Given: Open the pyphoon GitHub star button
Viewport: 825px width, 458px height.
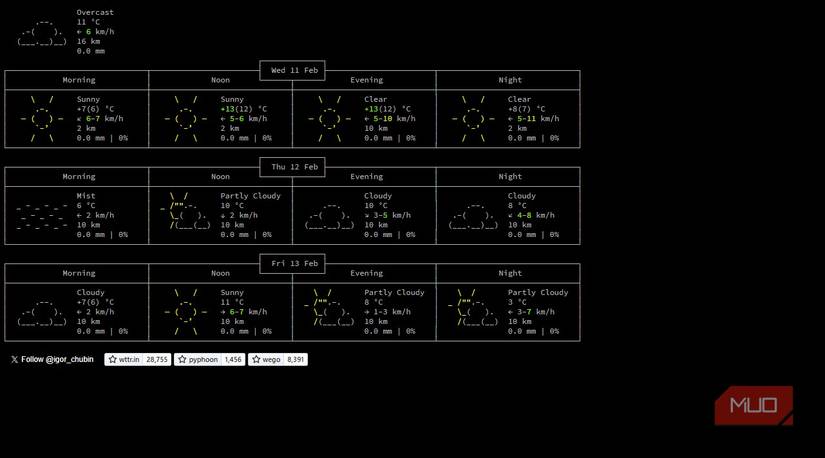Looking at the screenshot, I should (x=198, y=360).
